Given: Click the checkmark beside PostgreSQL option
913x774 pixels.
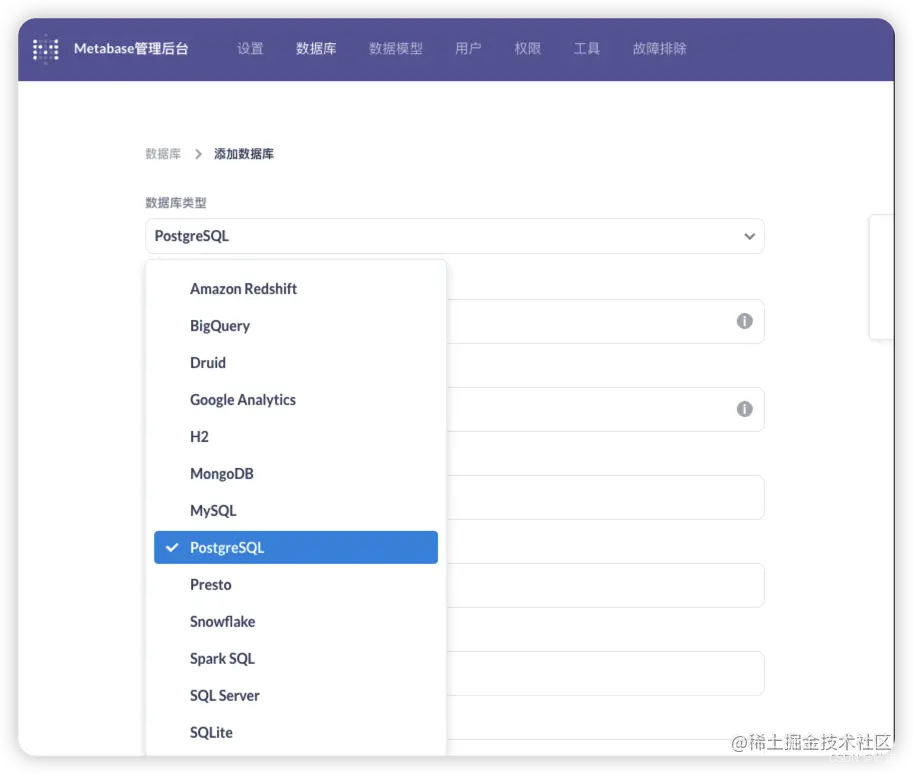Looking at the screenshot, I should pos(172,547).
